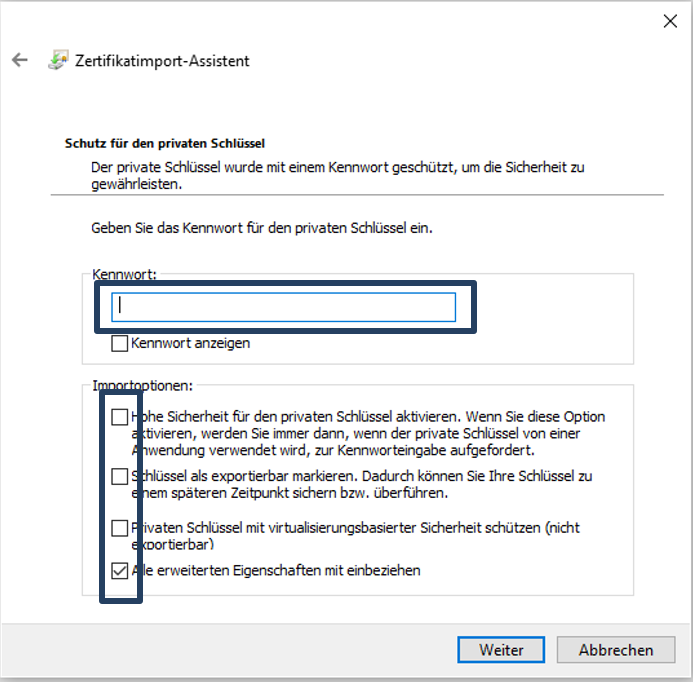693x682 pixels.
Task: Enable the virtualisierungsbasierter Sicherheit checkbox
Action: [x=120, y=528]
